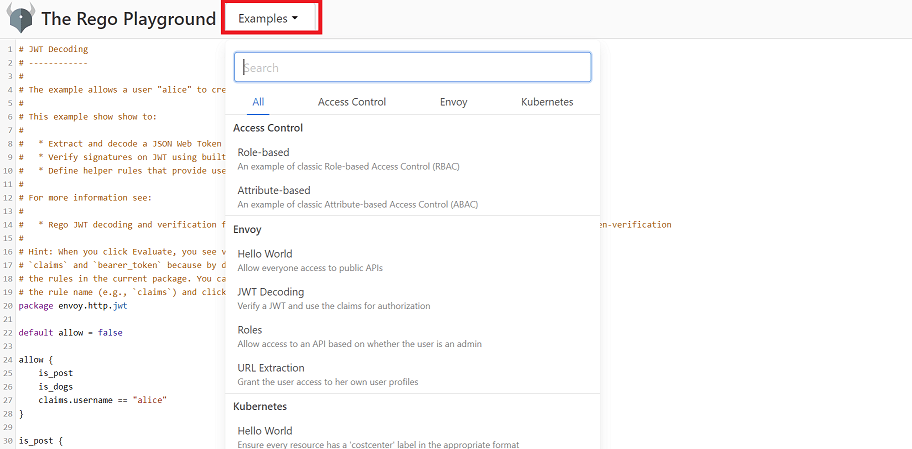Image resolution: width=912 pixels, height=449 pixels.
Task: Click the OPA viking helmet logo
Action: 20,19
